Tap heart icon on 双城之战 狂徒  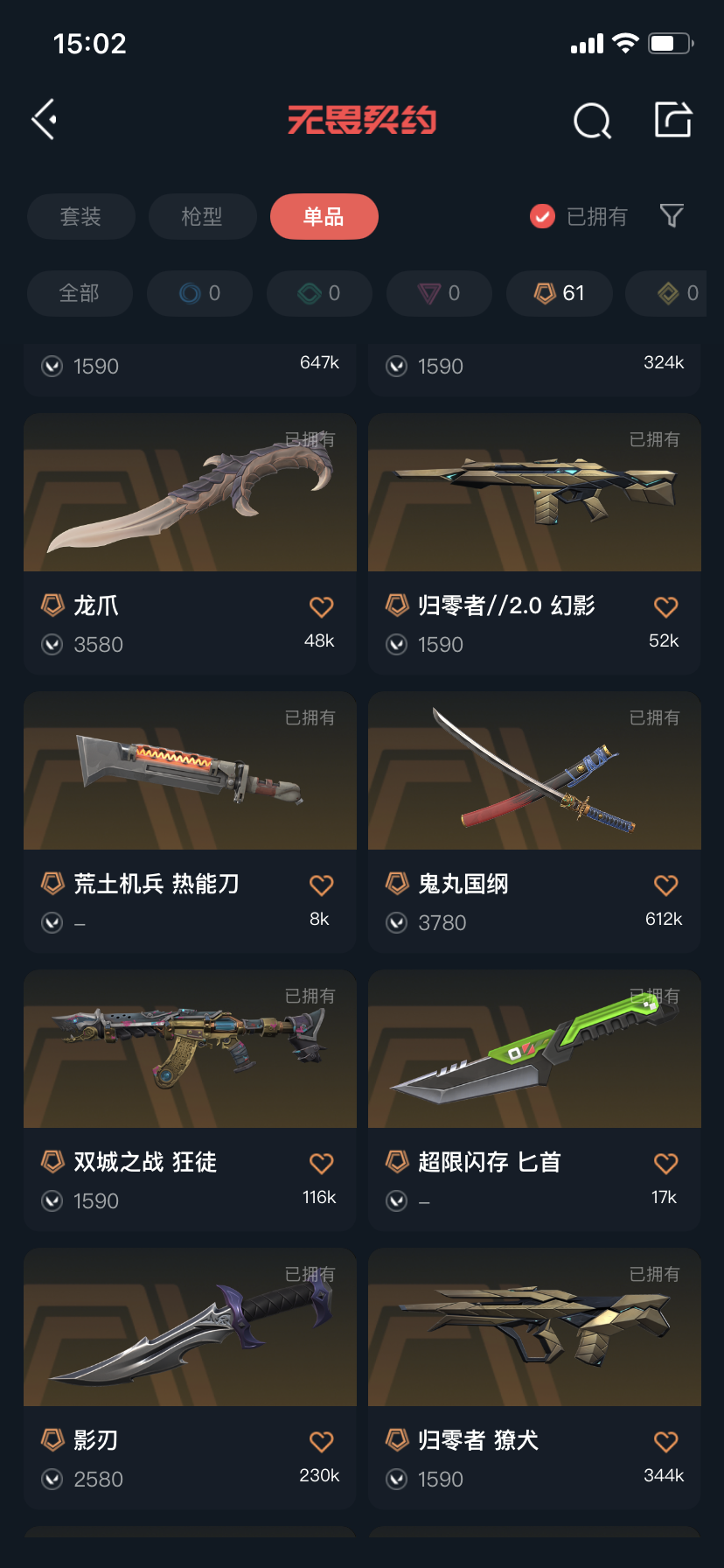pyautogui.click(x=322, y=1163)
